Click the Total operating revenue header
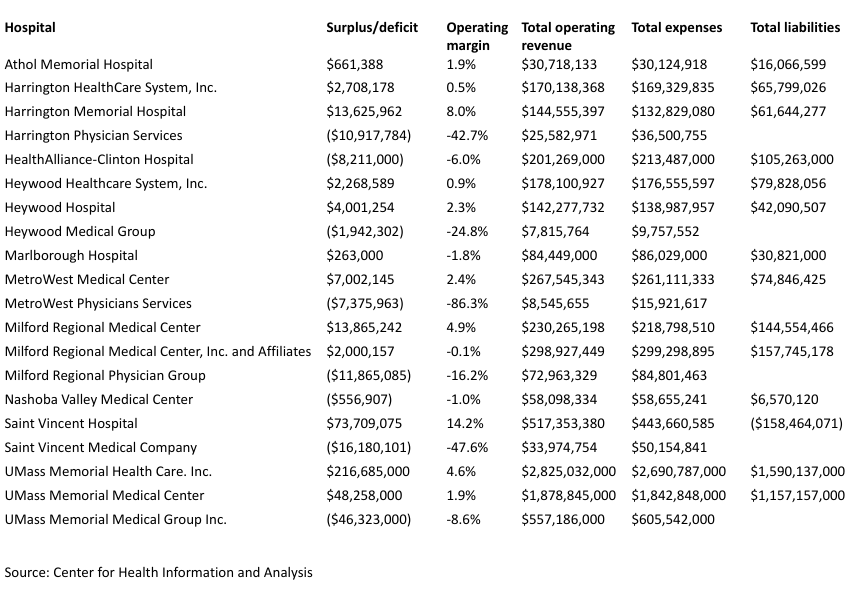Viewport: 849px width, 603px height. coord(568,37)
